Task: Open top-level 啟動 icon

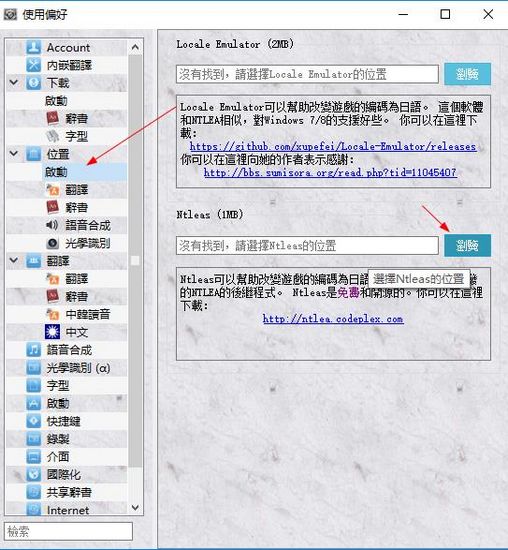Action: pos(34,403)
